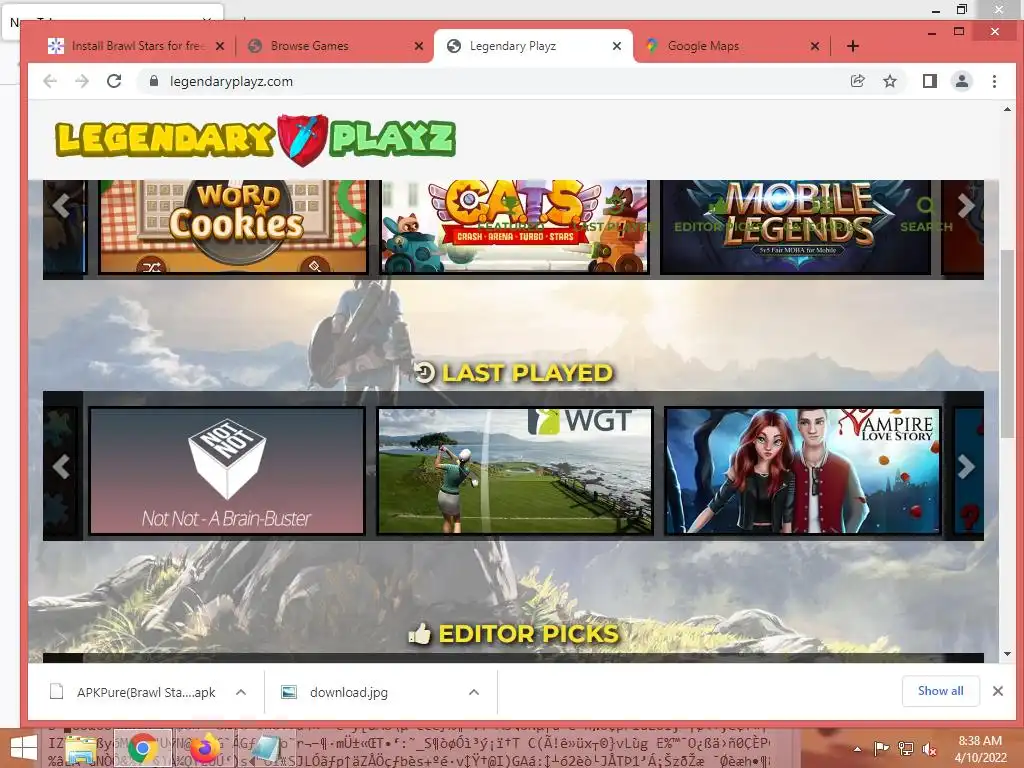Screen dimensions: 1024x768
Task: Open the Windows Start menu
Action: tap(24, 748)
